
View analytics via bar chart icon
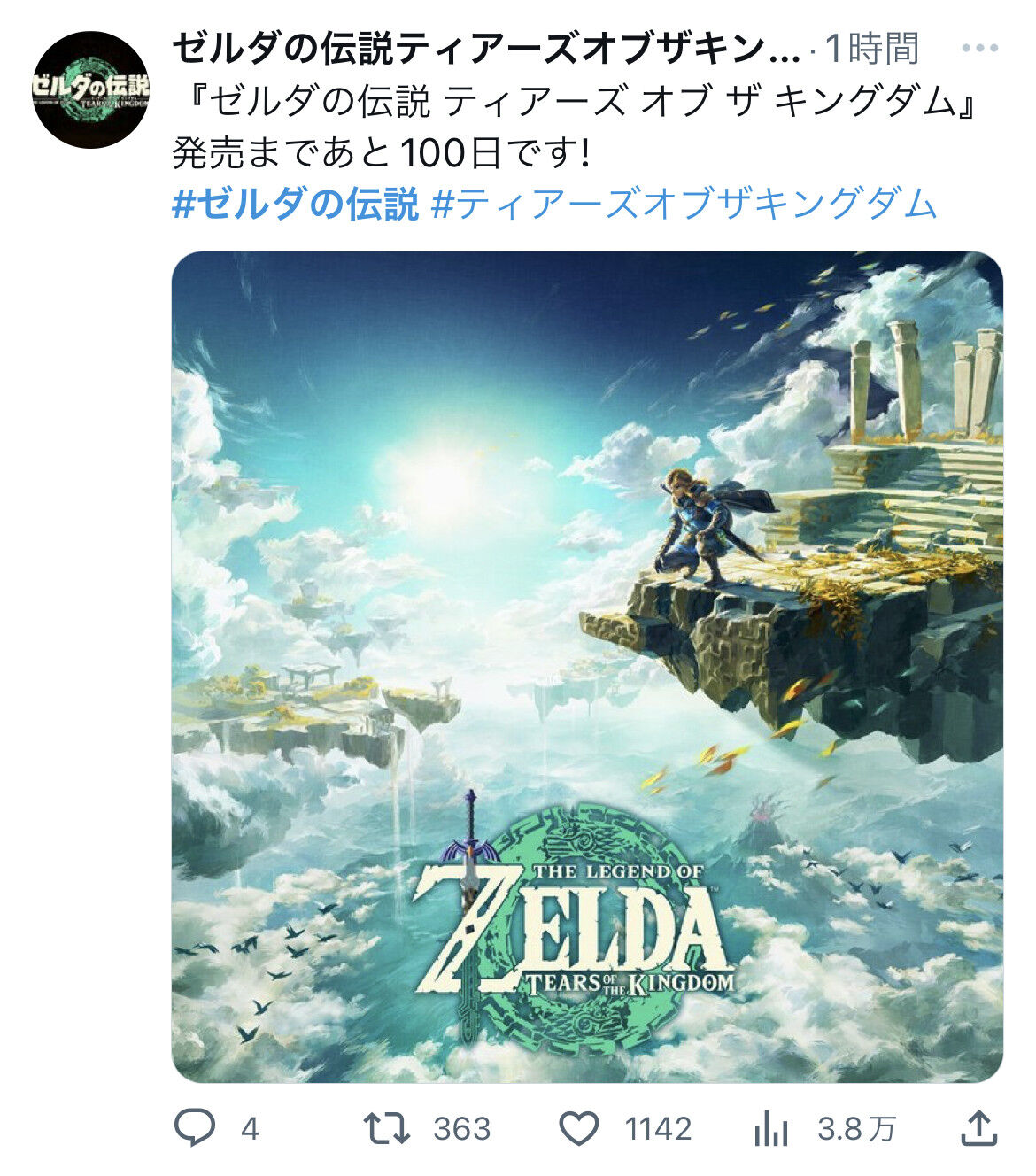tap(771, 1128)
